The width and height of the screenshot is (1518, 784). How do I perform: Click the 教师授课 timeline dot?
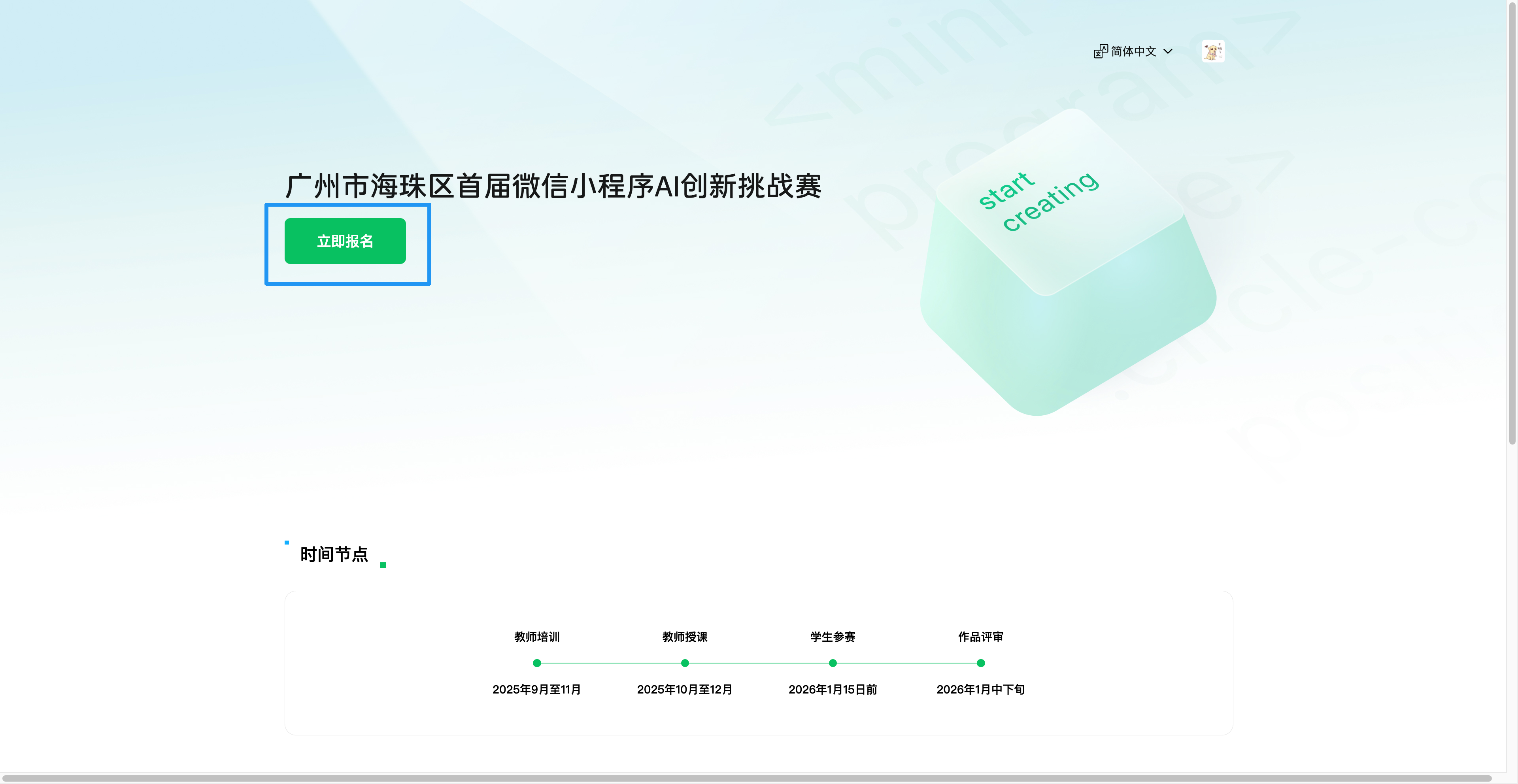coord(684,663)
